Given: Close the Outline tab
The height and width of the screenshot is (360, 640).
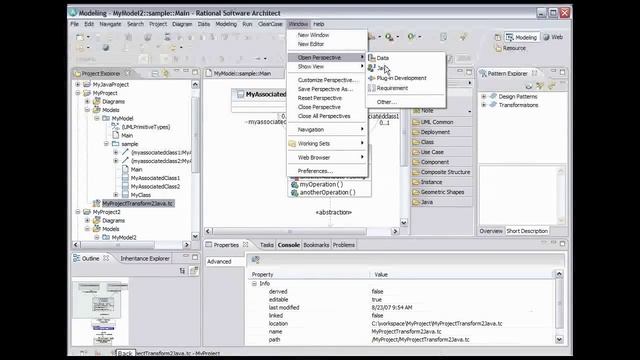Looking at the screenshot, I should tap(106, 258).
